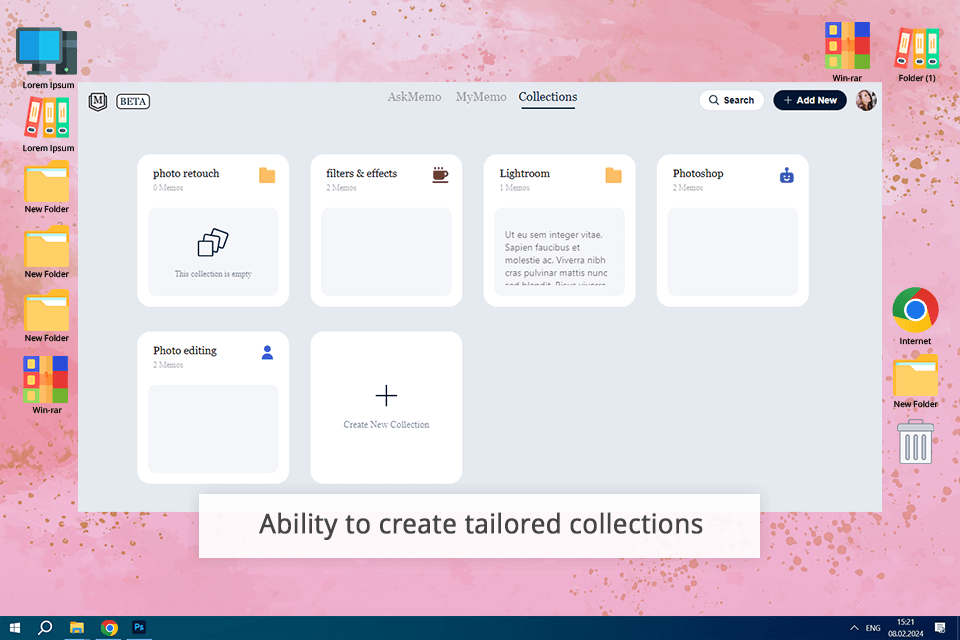Click the folder icon on photo retouch card

pyautogui.click(x=267, y=175)
